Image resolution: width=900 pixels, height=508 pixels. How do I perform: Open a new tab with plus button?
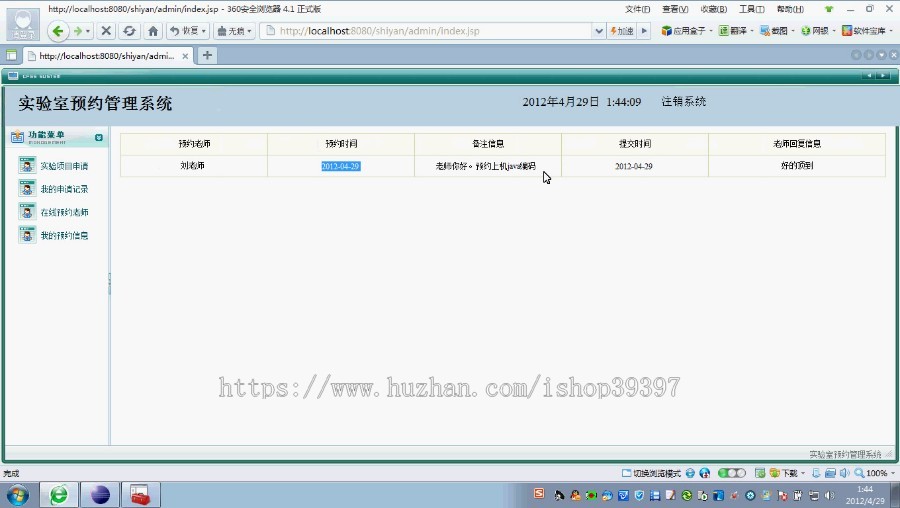[207, 55]
